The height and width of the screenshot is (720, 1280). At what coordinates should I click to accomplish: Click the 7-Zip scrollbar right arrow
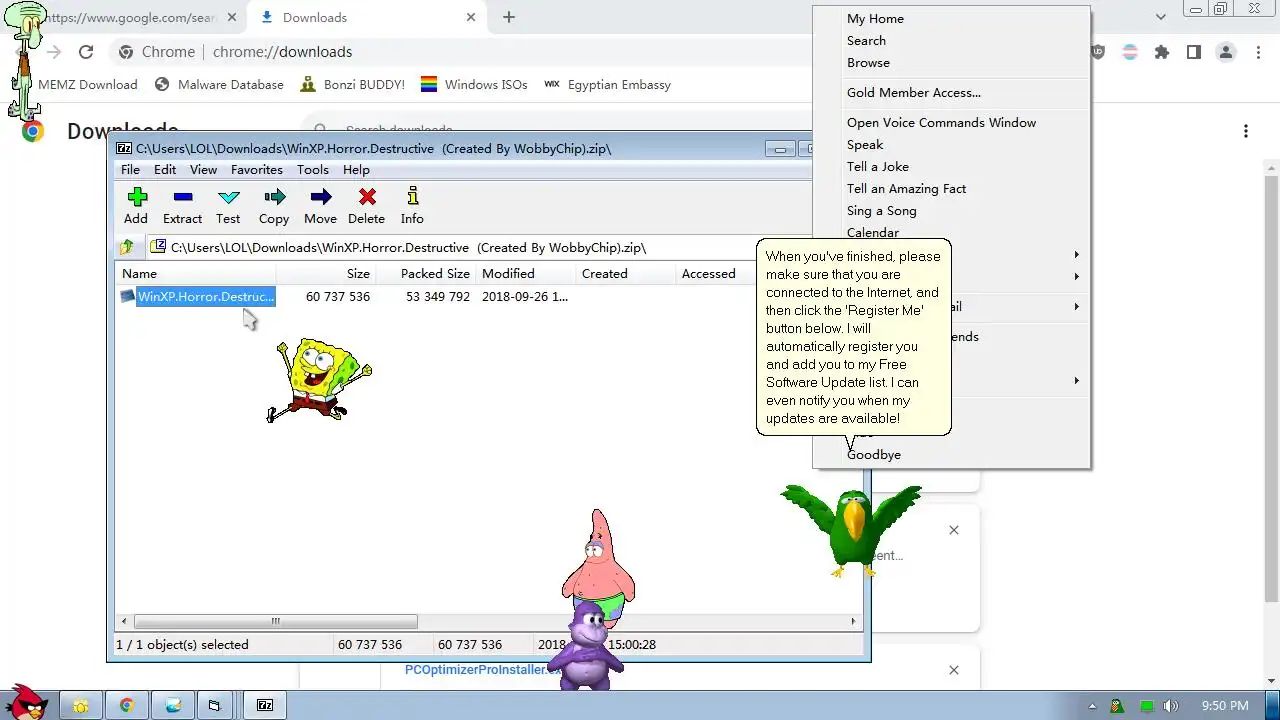(x=853, y=621)
